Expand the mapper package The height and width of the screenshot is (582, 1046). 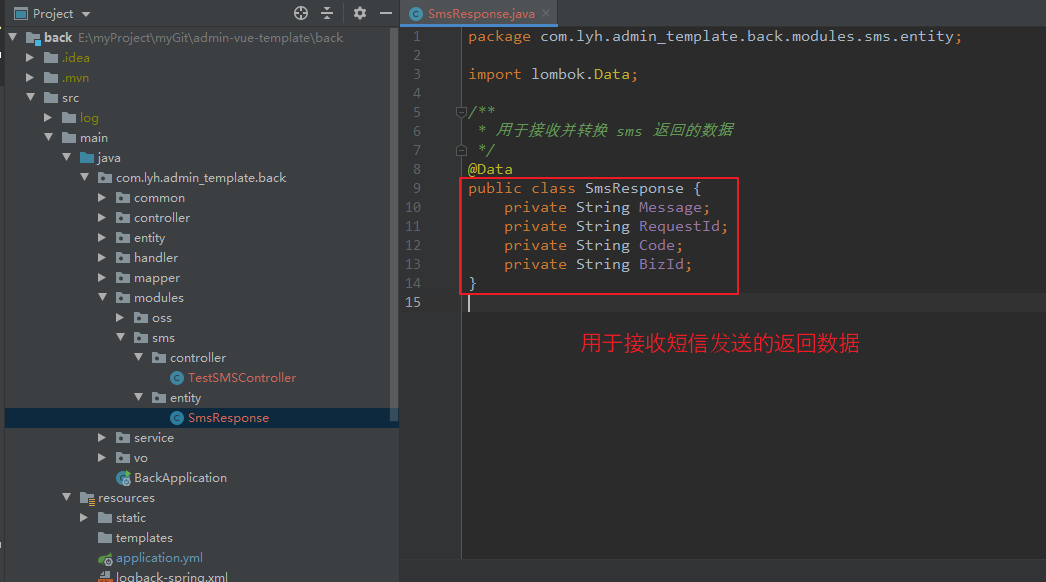pyautogui.click(x=102, y=278)
